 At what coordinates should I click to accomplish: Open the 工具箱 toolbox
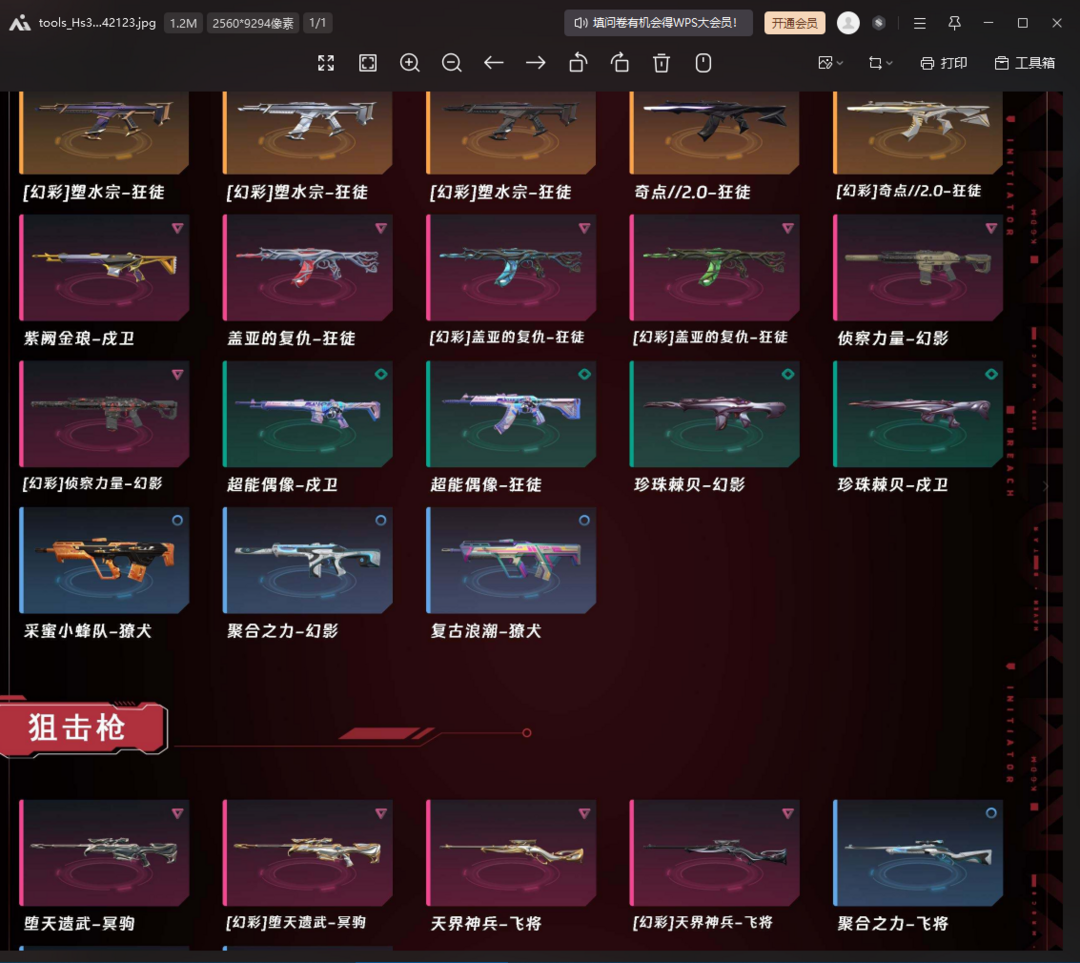tap(1025, 63)
